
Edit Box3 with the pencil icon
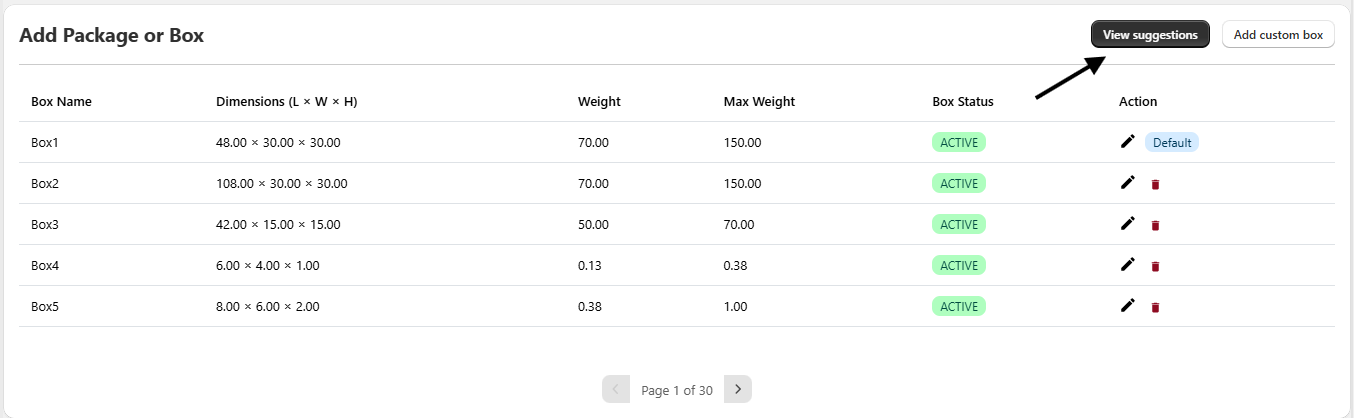coord(1128,224)
